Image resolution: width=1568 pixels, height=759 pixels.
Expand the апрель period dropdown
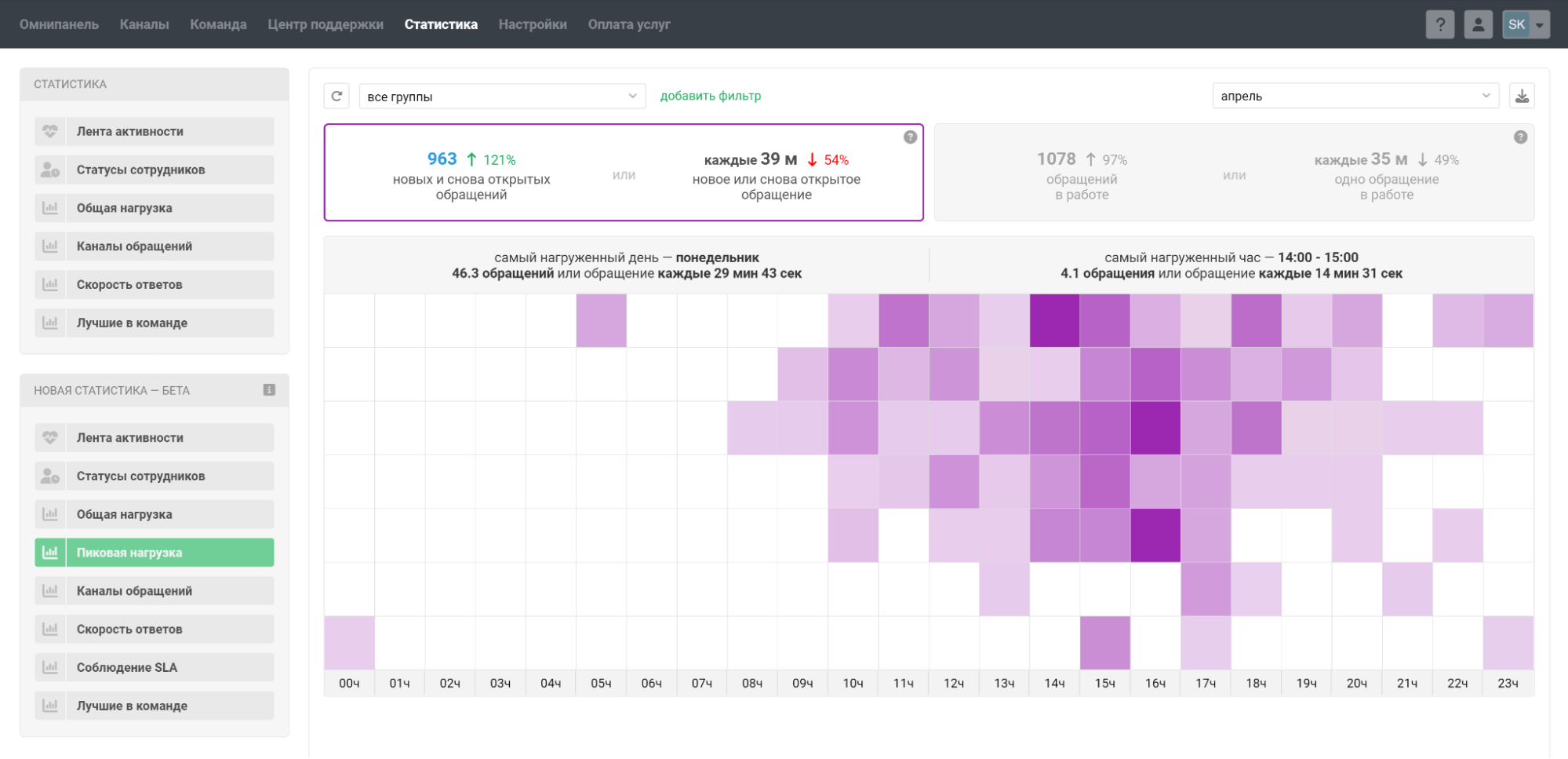pos(1355,96)
